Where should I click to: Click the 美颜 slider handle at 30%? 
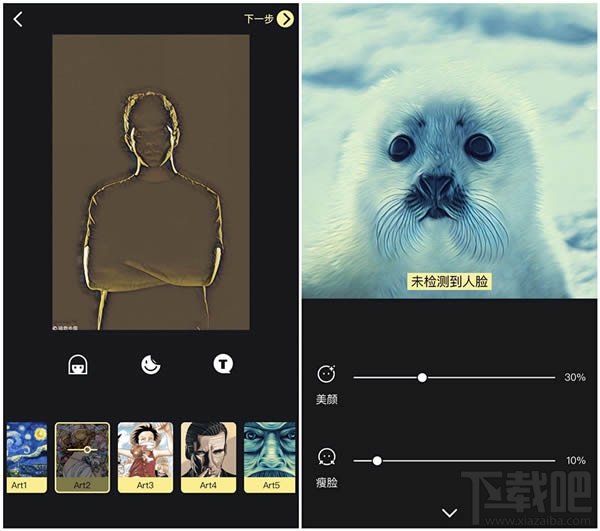coord(422,378)
